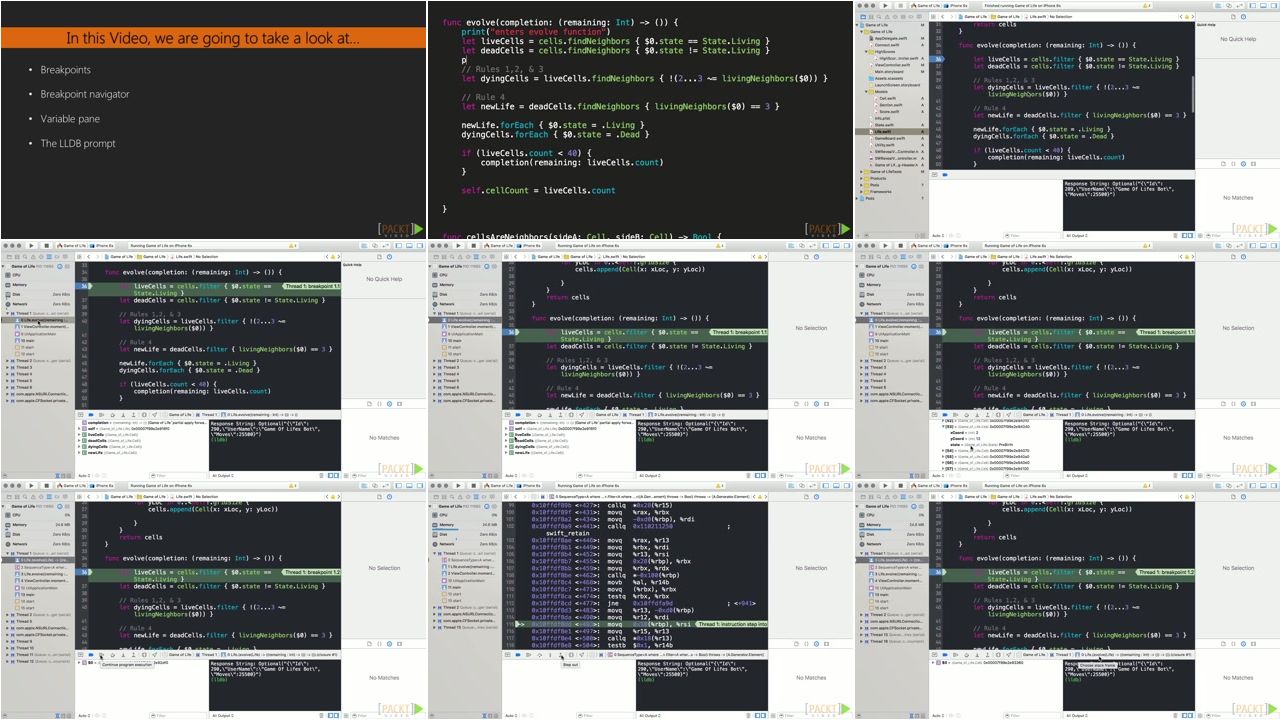The width and height of the screenshot is (1281, 720).
Task: Click the xCoord variable row
Action: (x=965, y=433)
